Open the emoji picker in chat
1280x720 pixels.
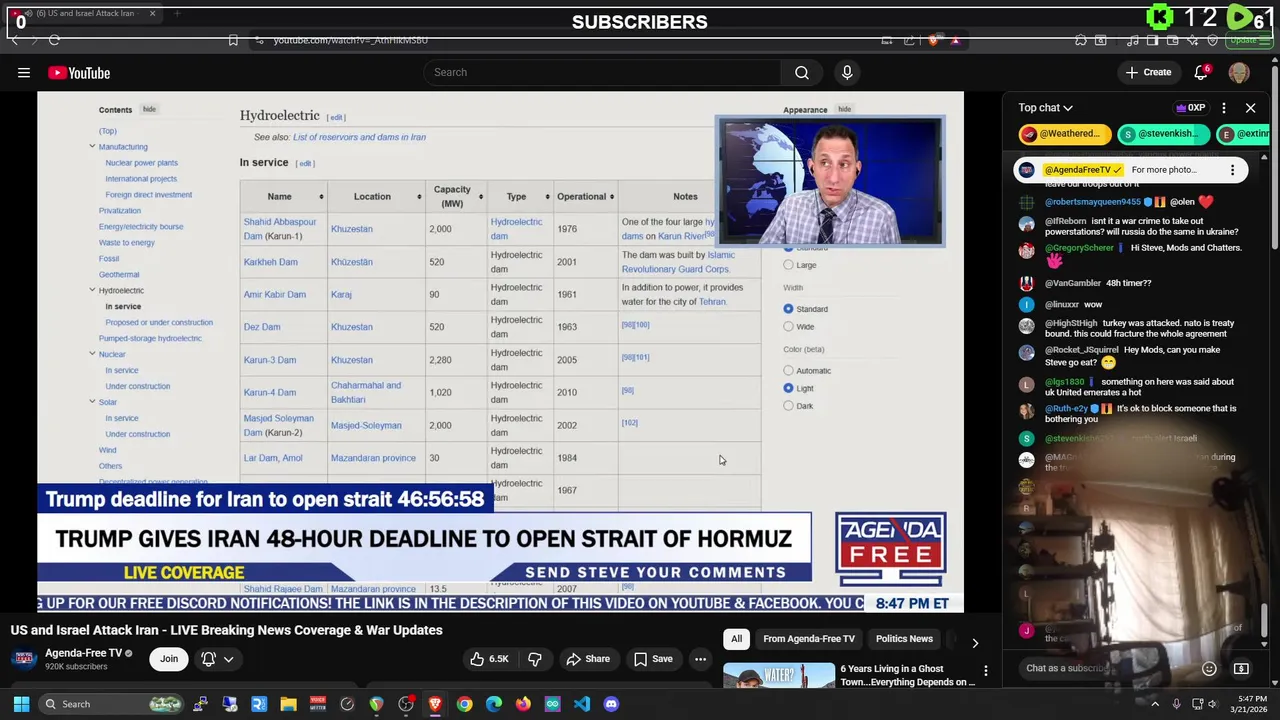click(1209, 668)
